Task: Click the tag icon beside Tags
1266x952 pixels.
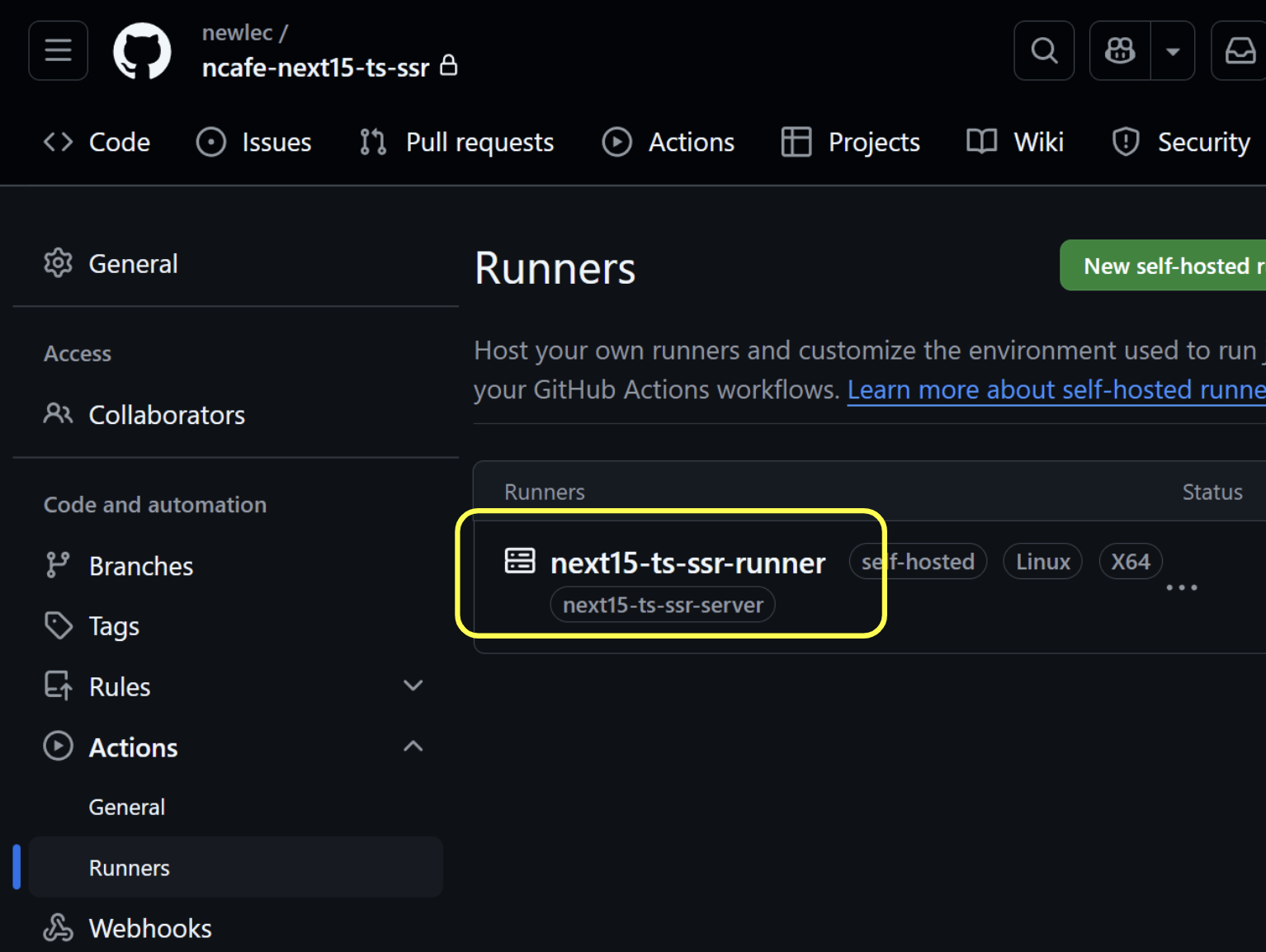Action: coord(59,625)
